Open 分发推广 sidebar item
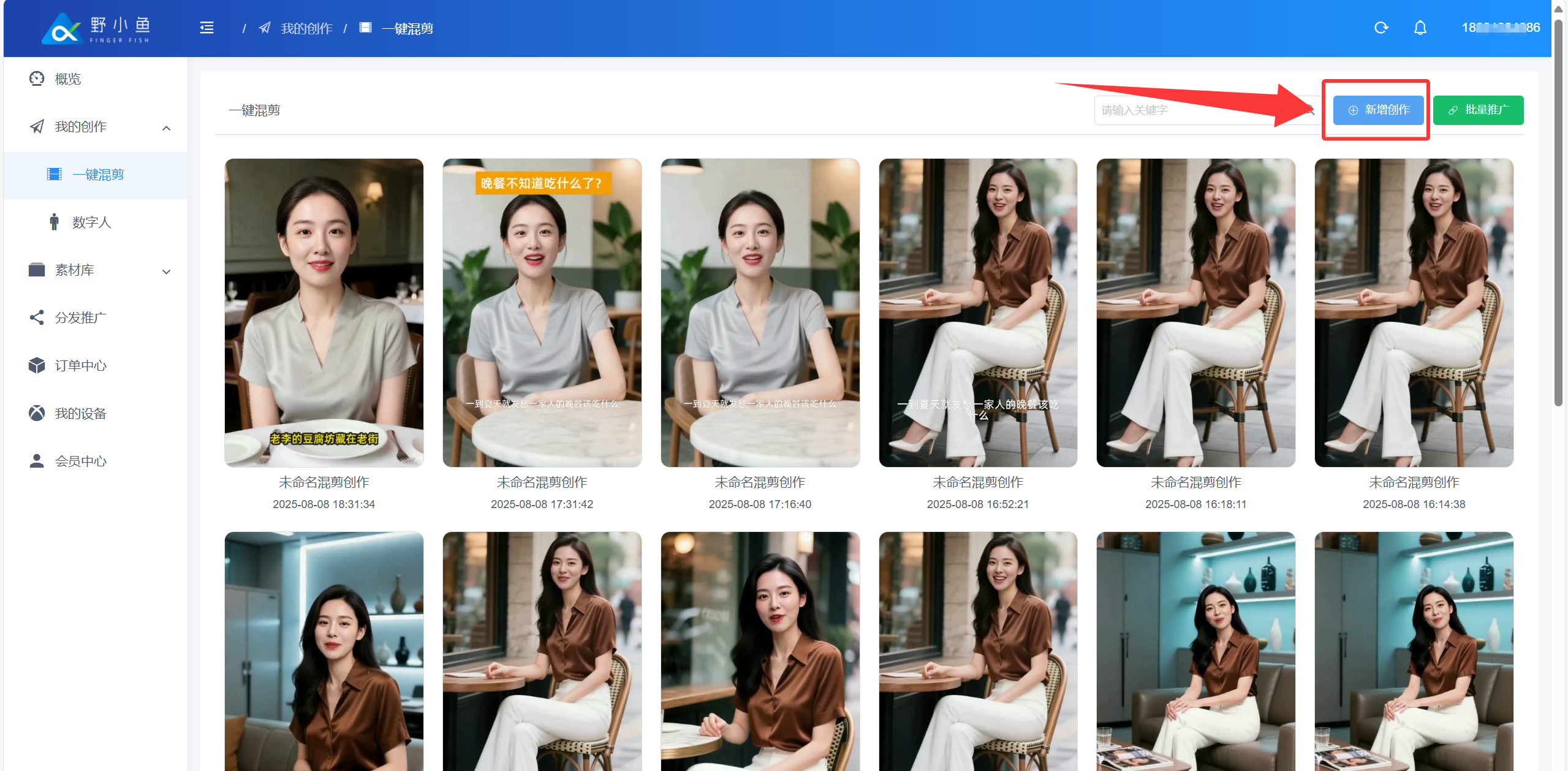 [80, 318]
